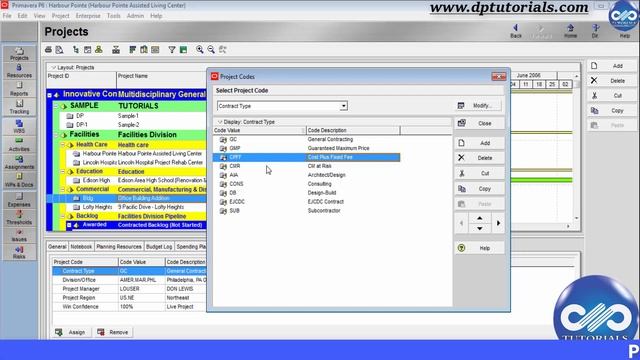This screenshot has width=640, height=360.
Task: Open the File menu
Action: click(x=7, y=16)
